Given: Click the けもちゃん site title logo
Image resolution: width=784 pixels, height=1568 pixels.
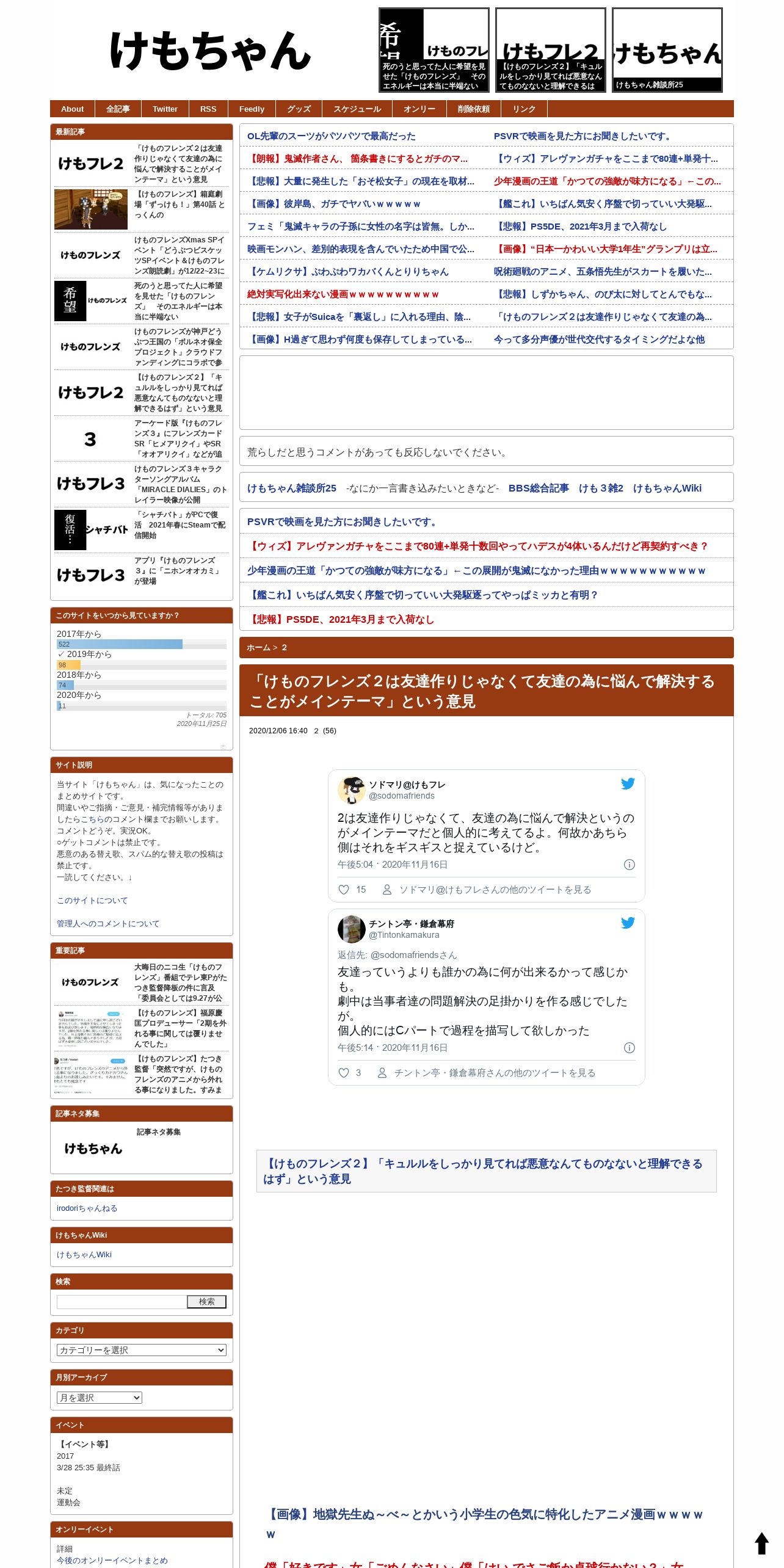Looking at the screenshot, I should coord(210,50).
